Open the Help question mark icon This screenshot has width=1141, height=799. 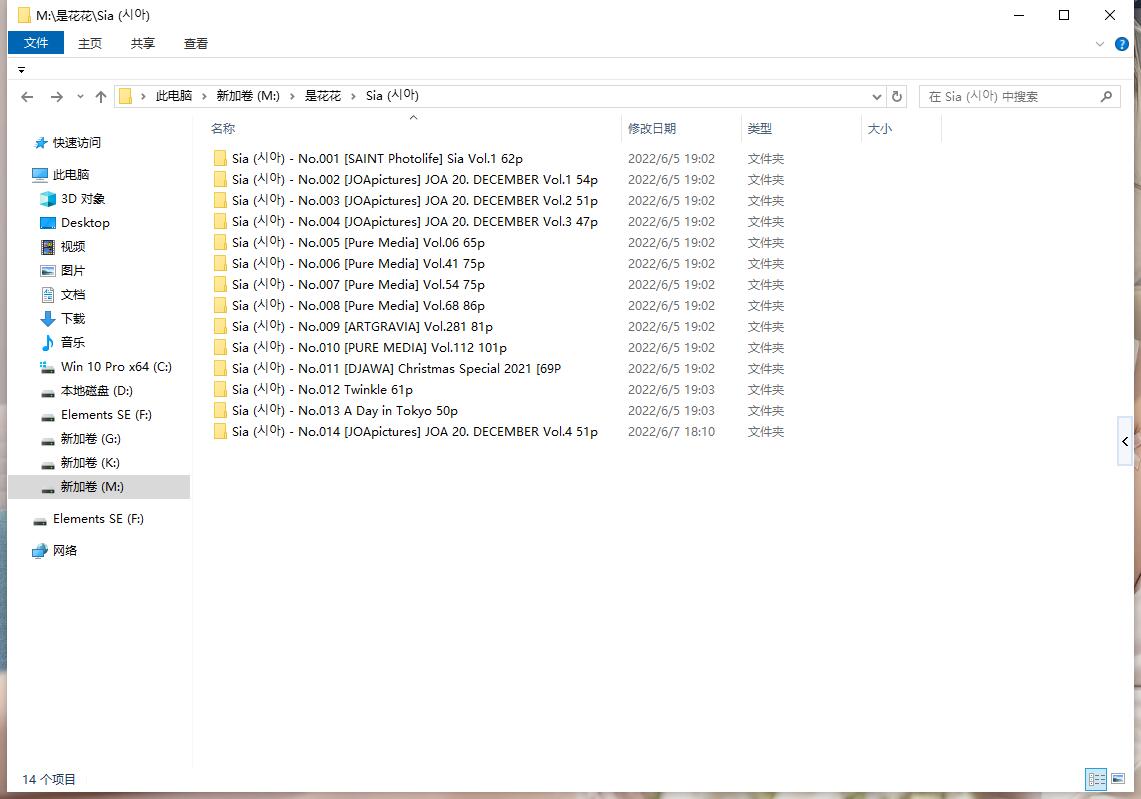point(1122,44)
